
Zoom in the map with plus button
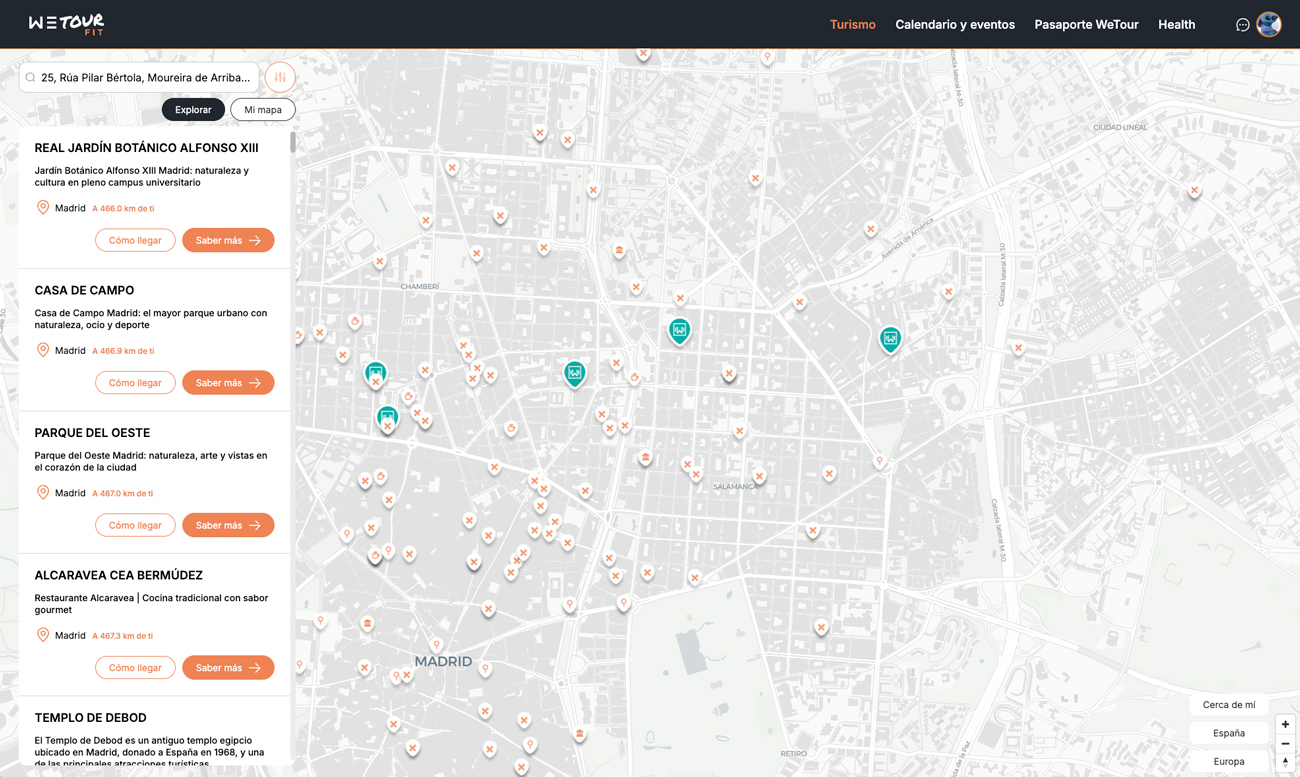tap(1285, 724)
